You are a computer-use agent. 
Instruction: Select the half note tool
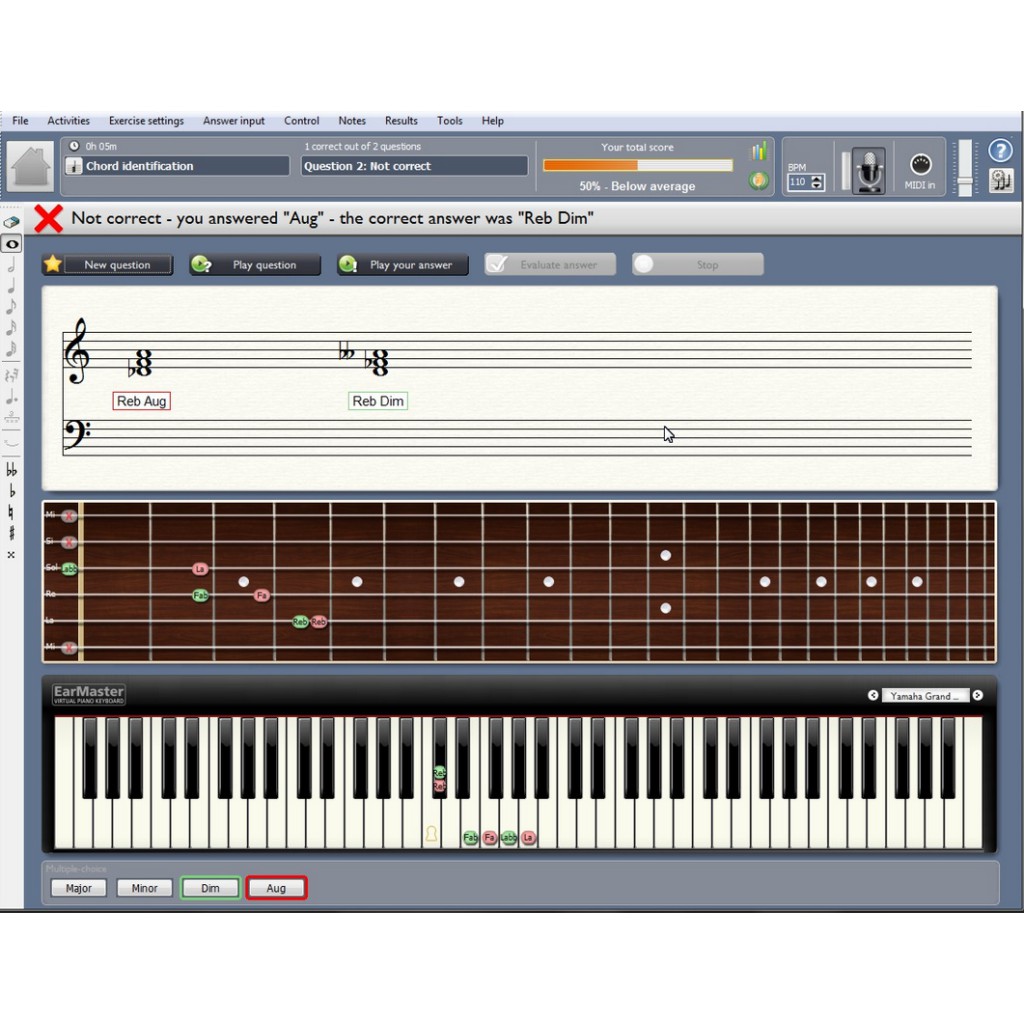11,264
